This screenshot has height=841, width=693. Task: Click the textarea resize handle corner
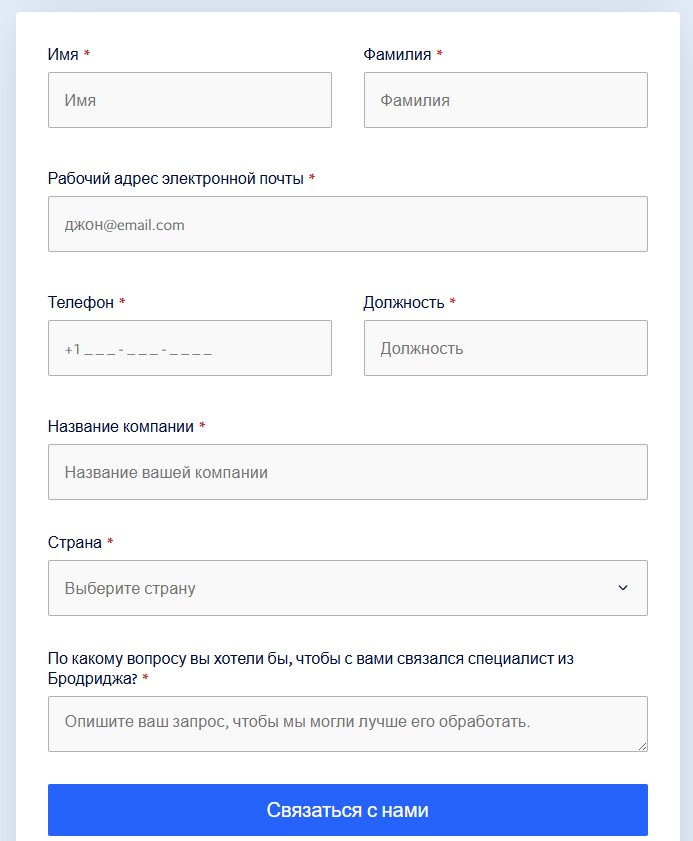coord(642,746)
